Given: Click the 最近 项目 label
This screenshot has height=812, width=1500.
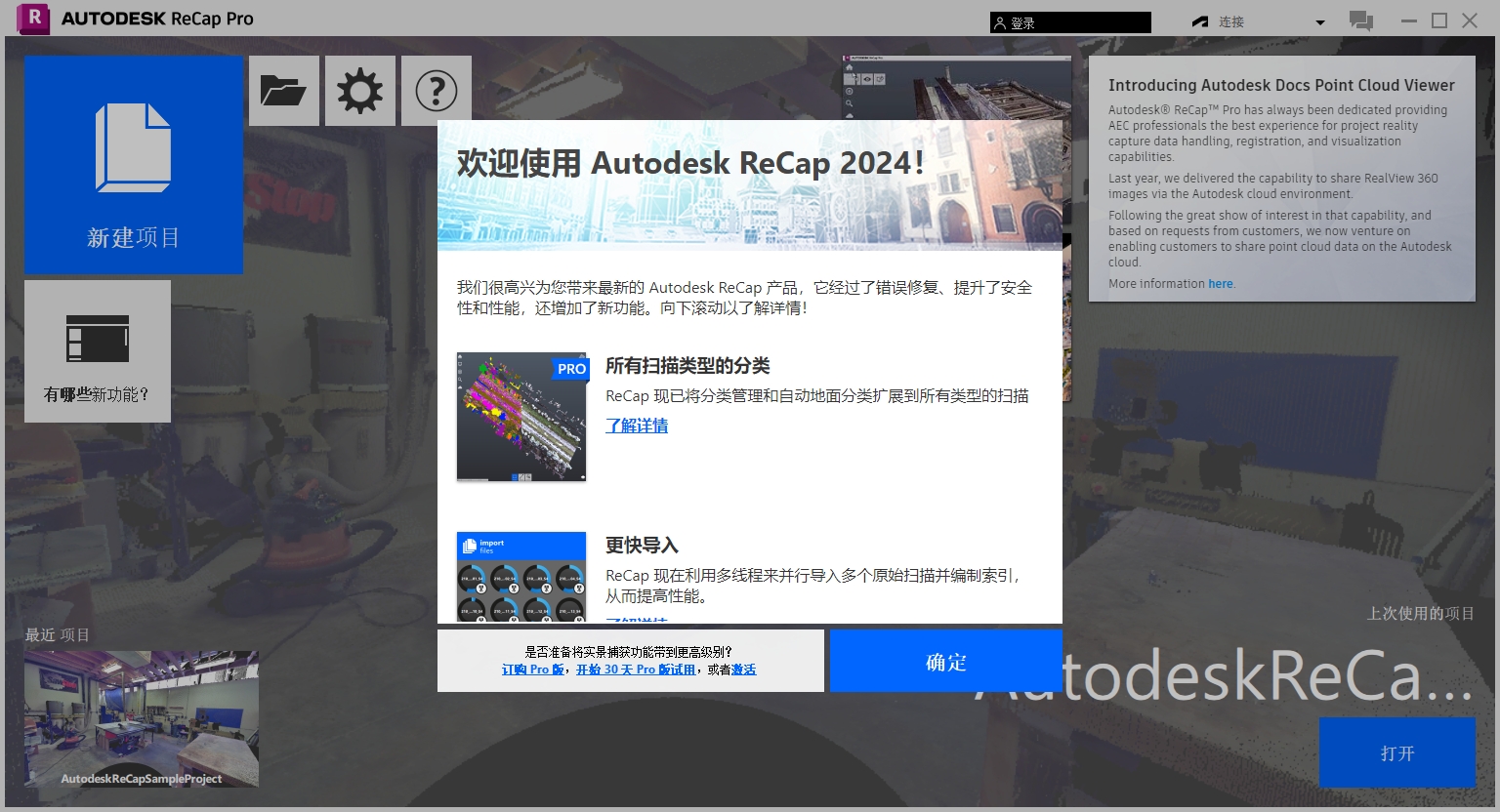Looking at the screenshot, I should (x=58, y=635).
